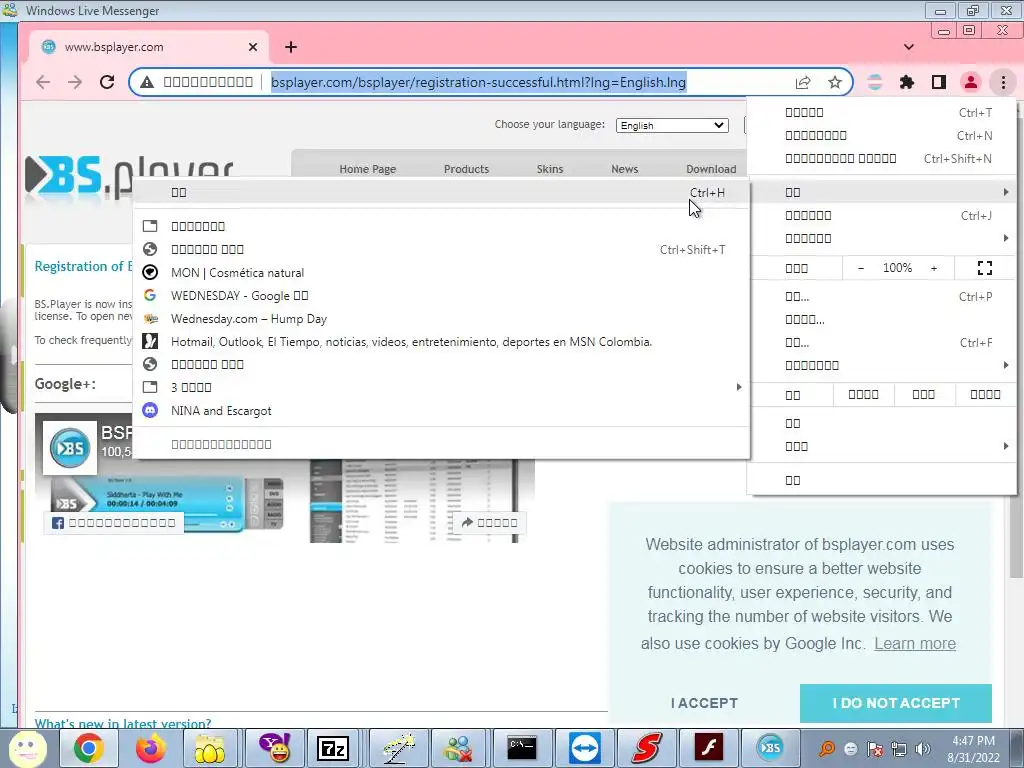Open the News navigation tab
The width and height of the screenshot is (1024, 768).
[x=625, y=169]
